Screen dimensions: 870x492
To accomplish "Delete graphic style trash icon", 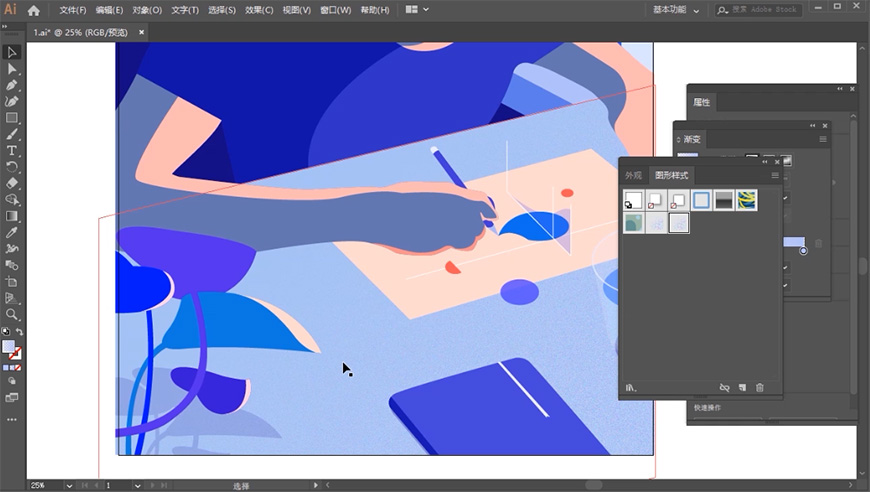I will (760, 388).
